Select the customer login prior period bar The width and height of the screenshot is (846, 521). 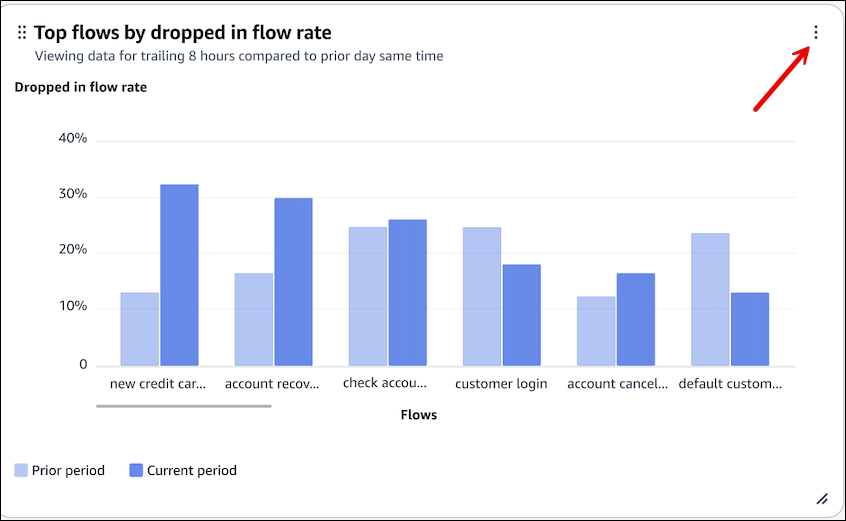482,296
